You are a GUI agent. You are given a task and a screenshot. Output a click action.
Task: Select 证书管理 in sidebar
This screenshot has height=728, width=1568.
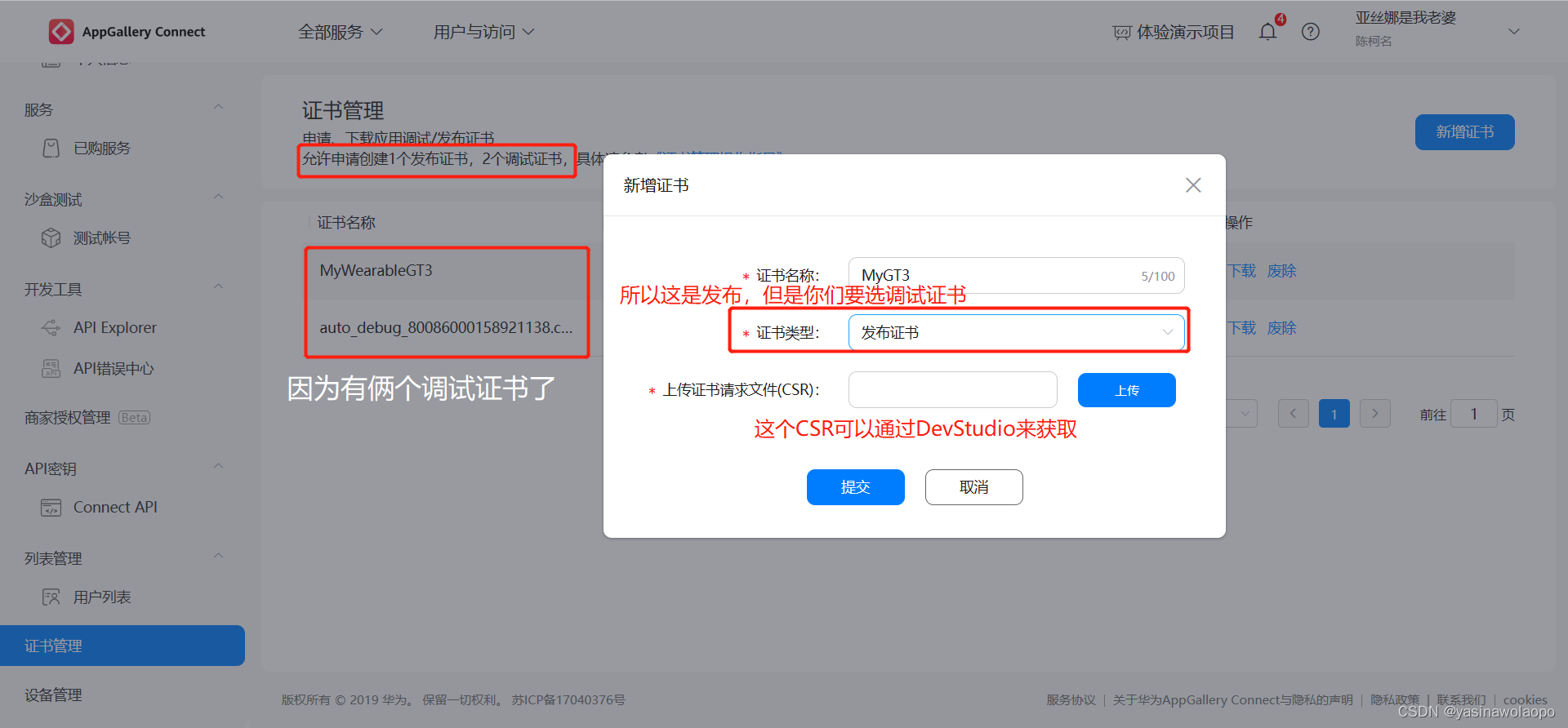tap(122, 646)
